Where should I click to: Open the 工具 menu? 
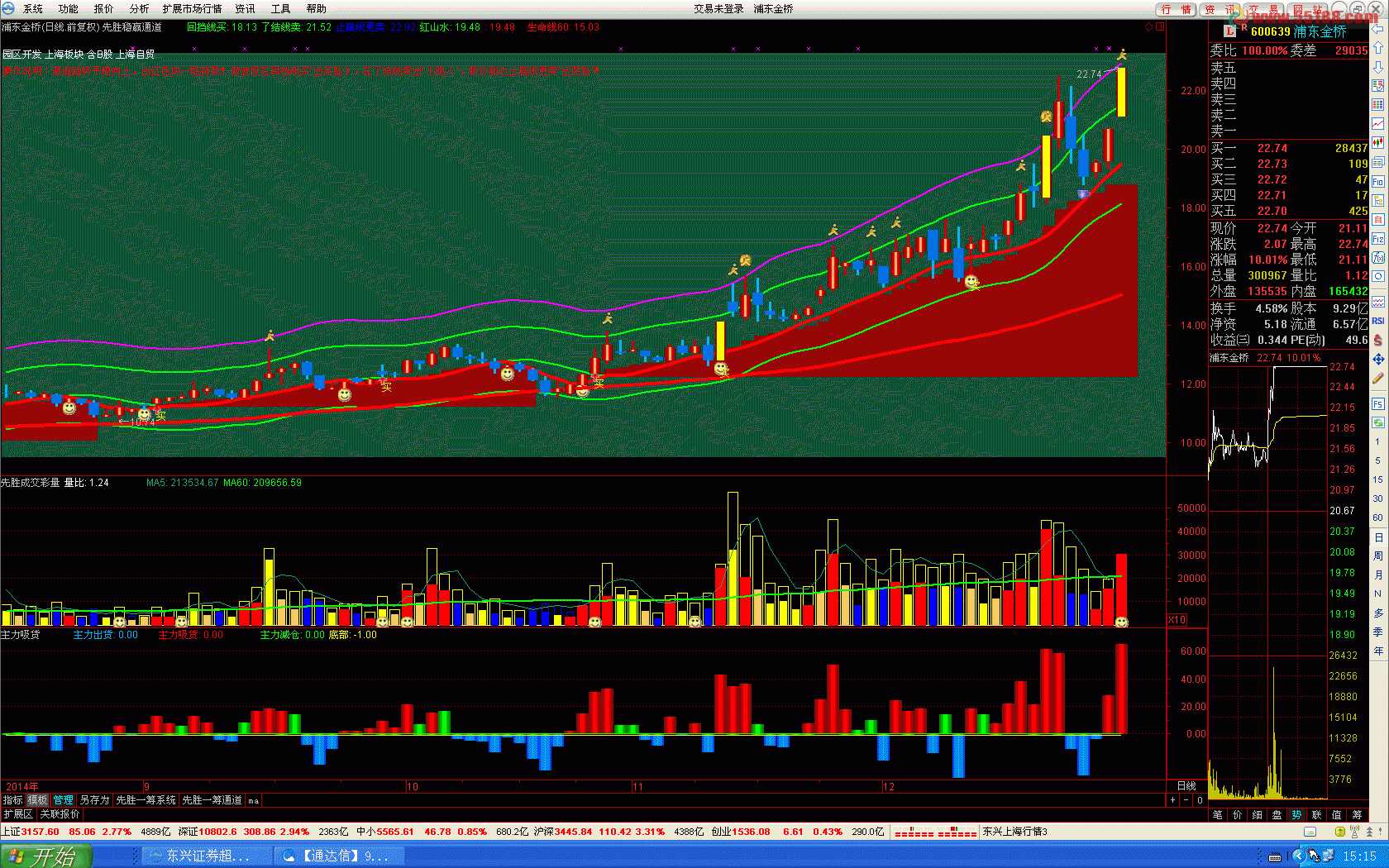click(281, 9)
